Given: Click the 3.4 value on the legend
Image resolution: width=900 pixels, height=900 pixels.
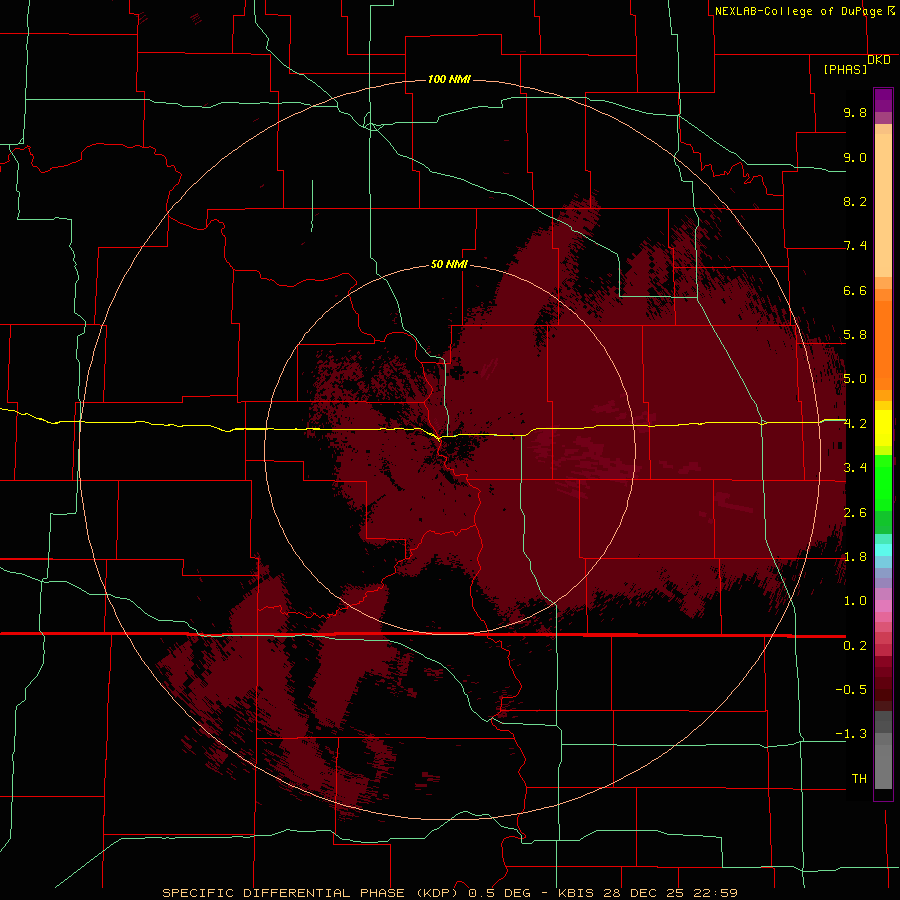Looking at the screenshot, I should (855, 468).
